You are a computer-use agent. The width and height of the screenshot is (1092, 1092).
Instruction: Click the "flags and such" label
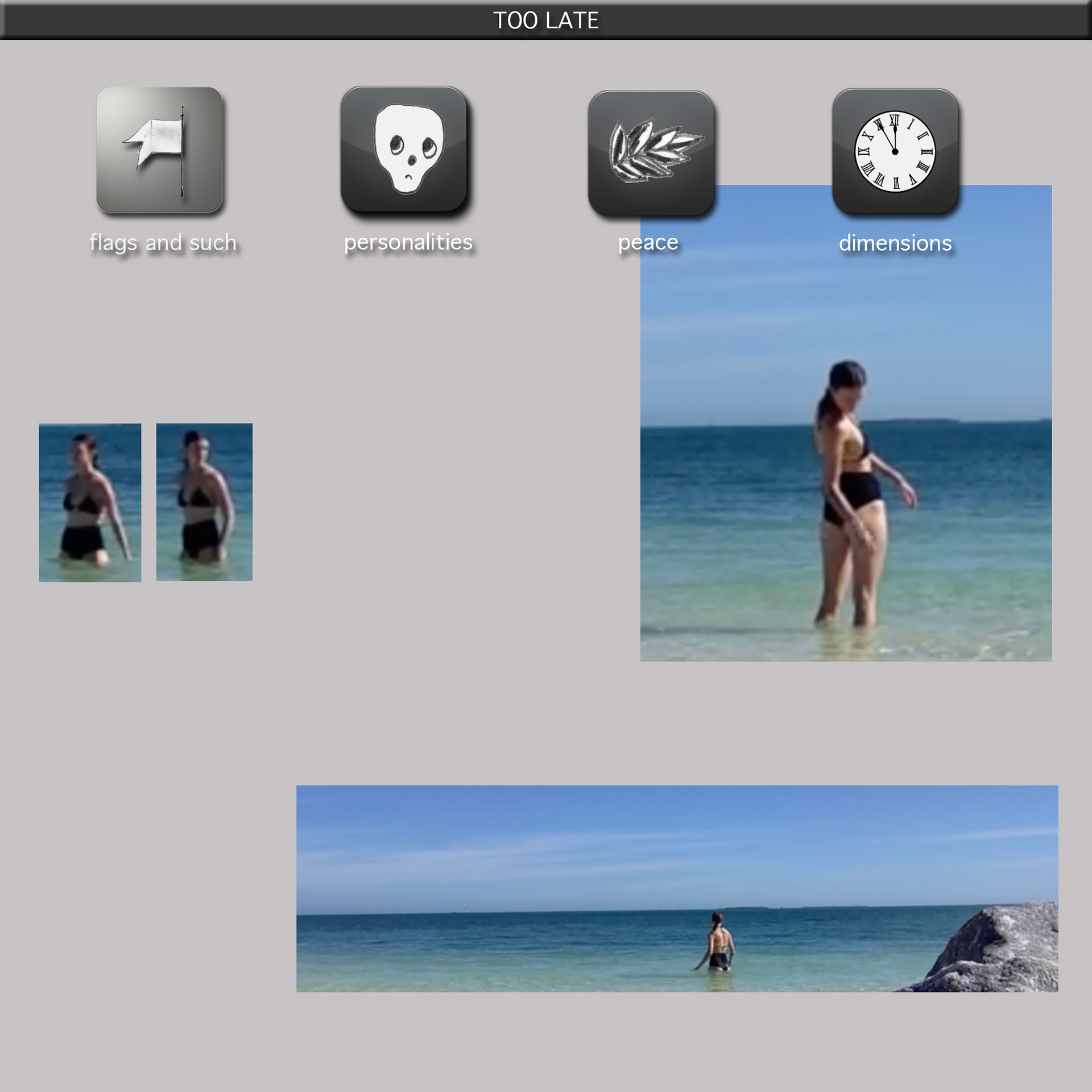coord(163,243)
